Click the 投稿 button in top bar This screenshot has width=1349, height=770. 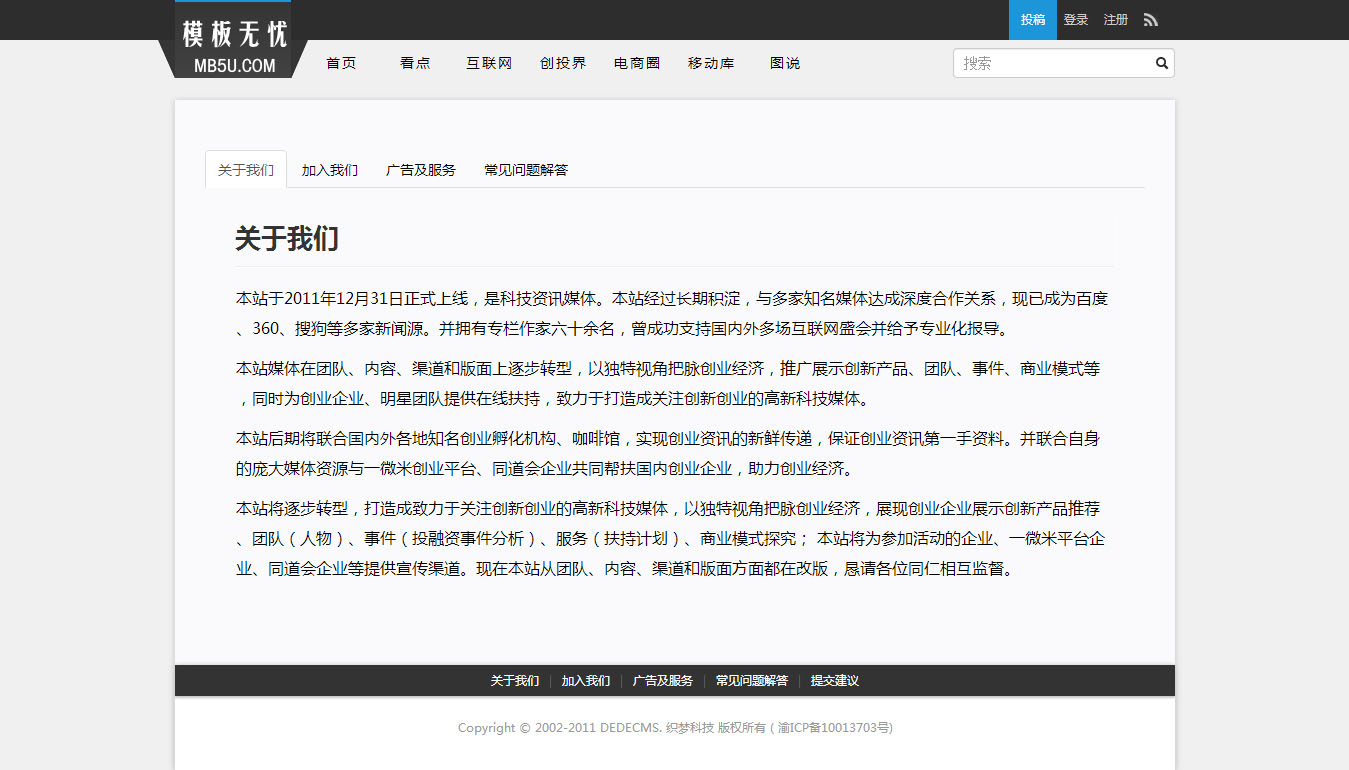click(x=1032, y=20)
